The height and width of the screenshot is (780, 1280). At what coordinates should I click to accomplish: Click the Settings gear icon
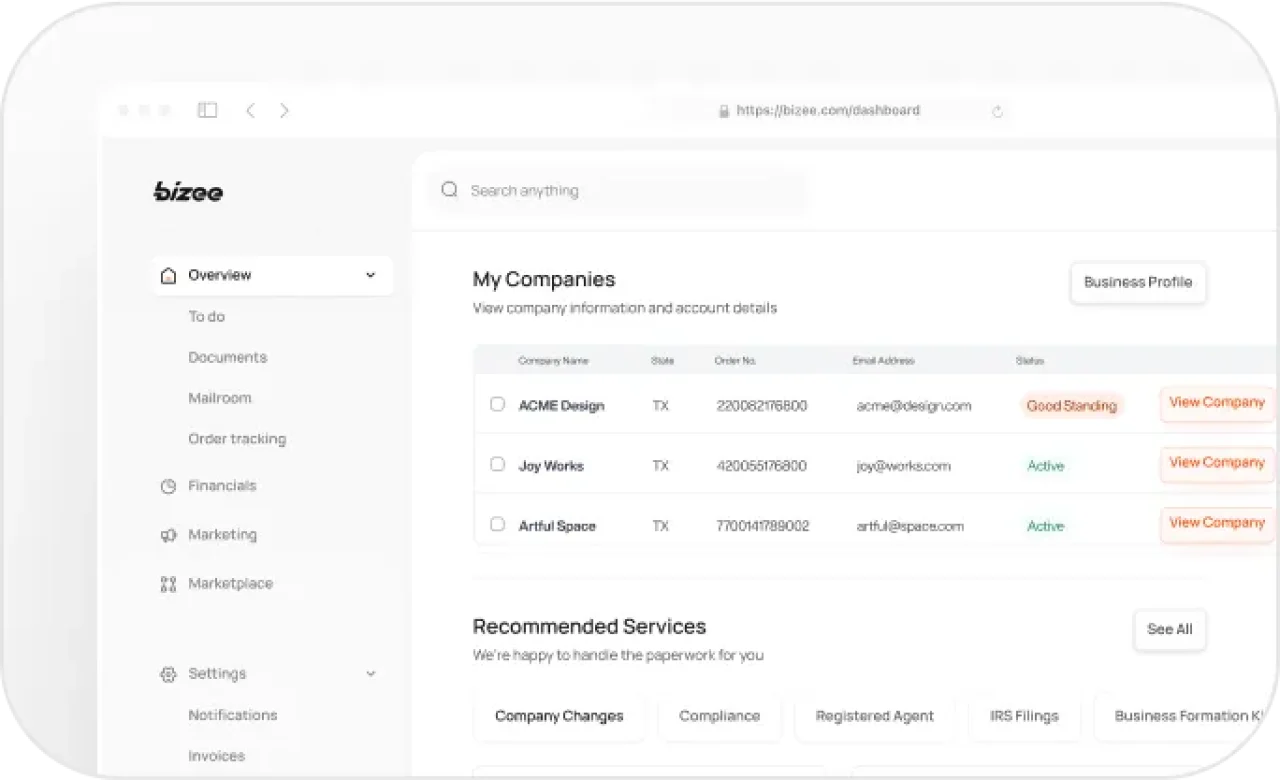(x=167, y=674)
